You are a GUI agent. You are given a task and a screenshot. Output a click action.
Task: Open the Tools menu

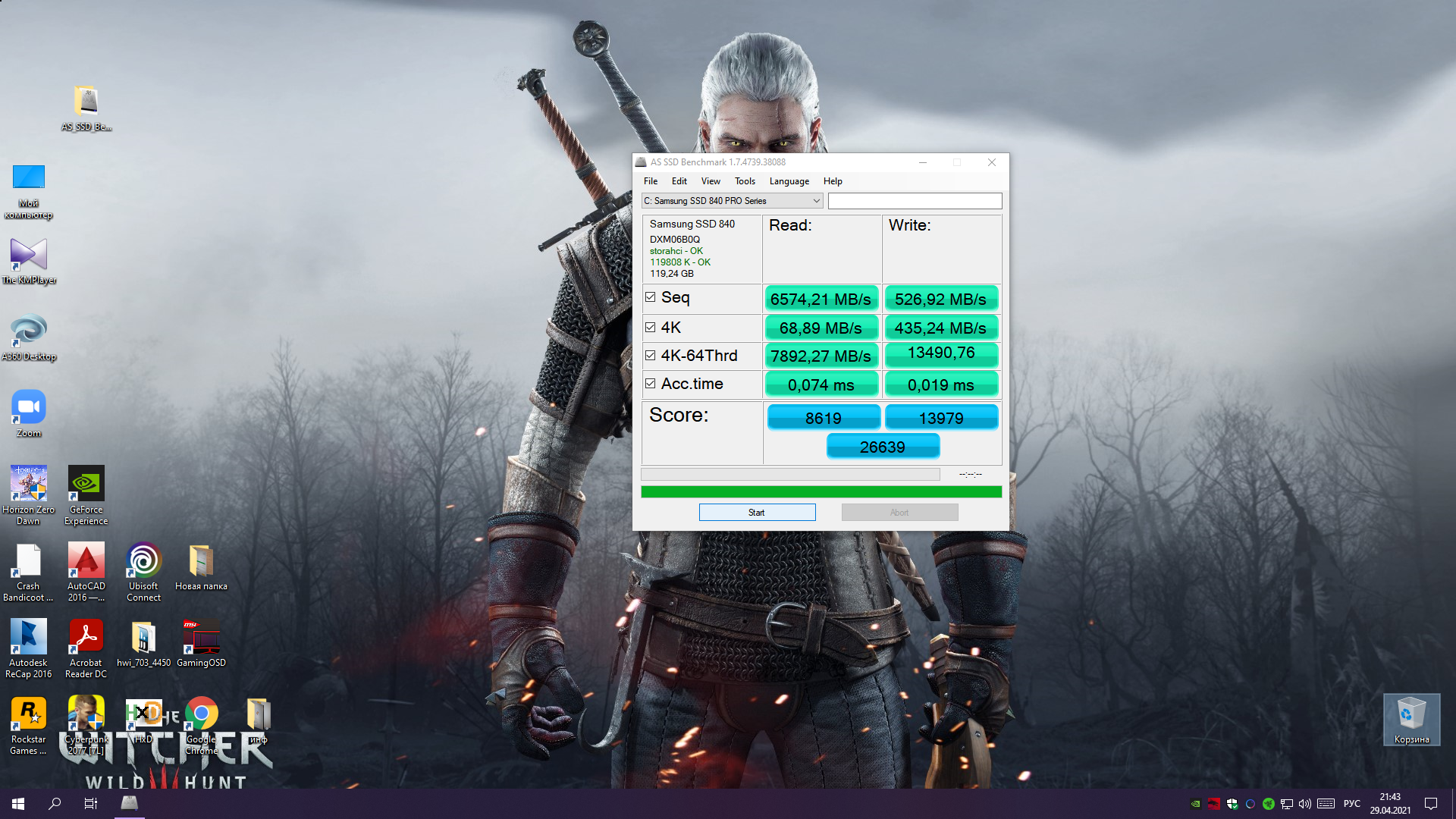click(745, 181)
